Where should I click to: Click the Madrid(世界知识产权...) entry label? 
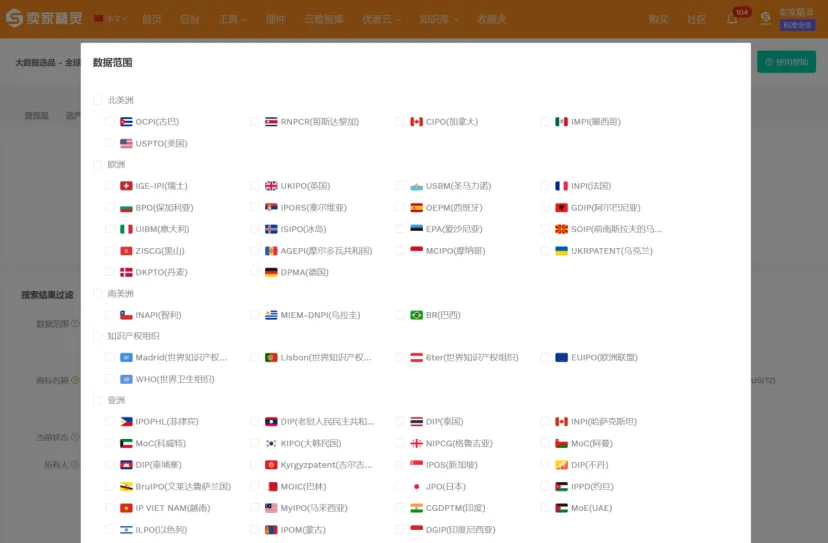181,358
